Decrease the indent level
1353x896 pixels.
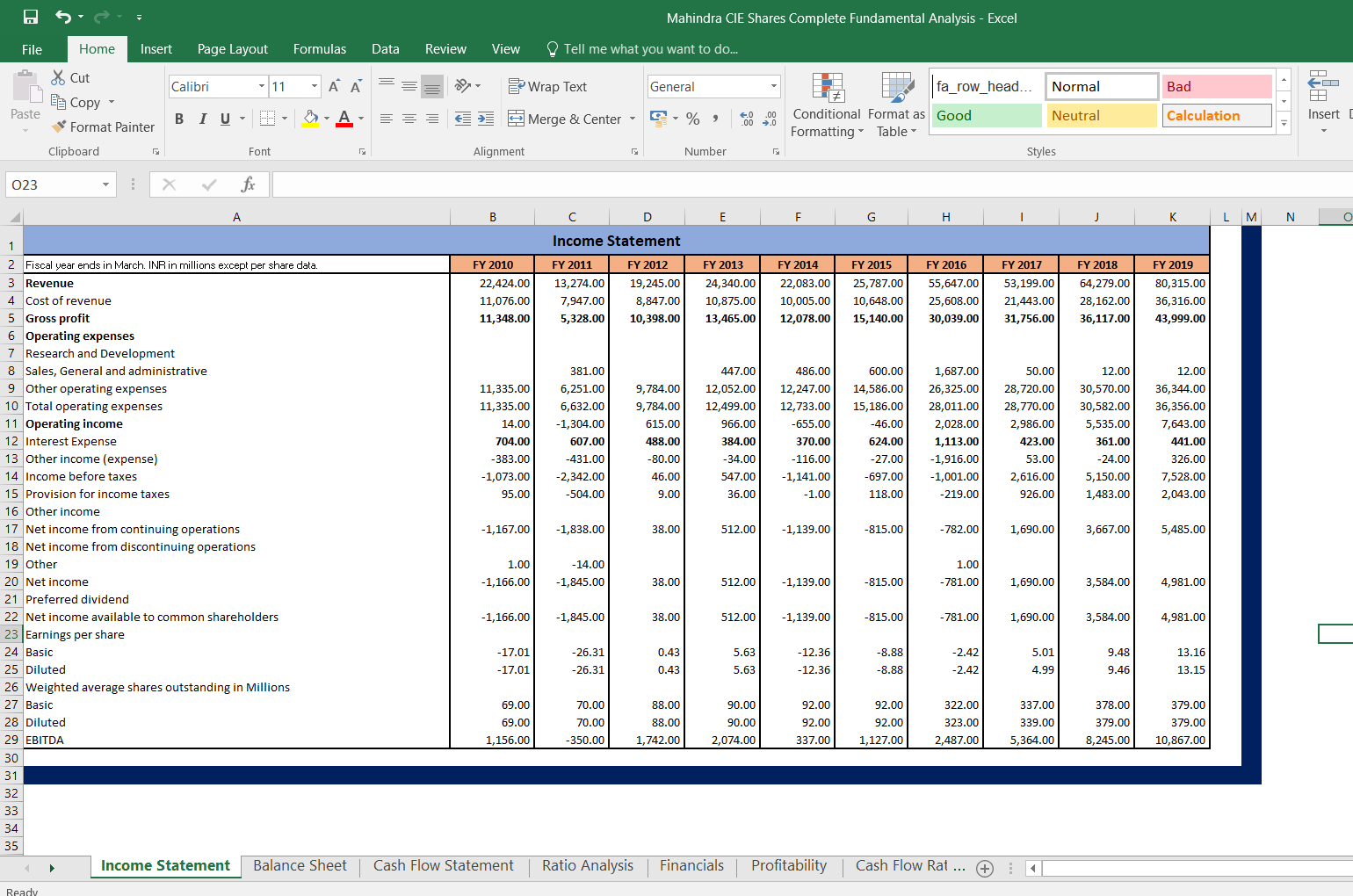tap(463, 118)
